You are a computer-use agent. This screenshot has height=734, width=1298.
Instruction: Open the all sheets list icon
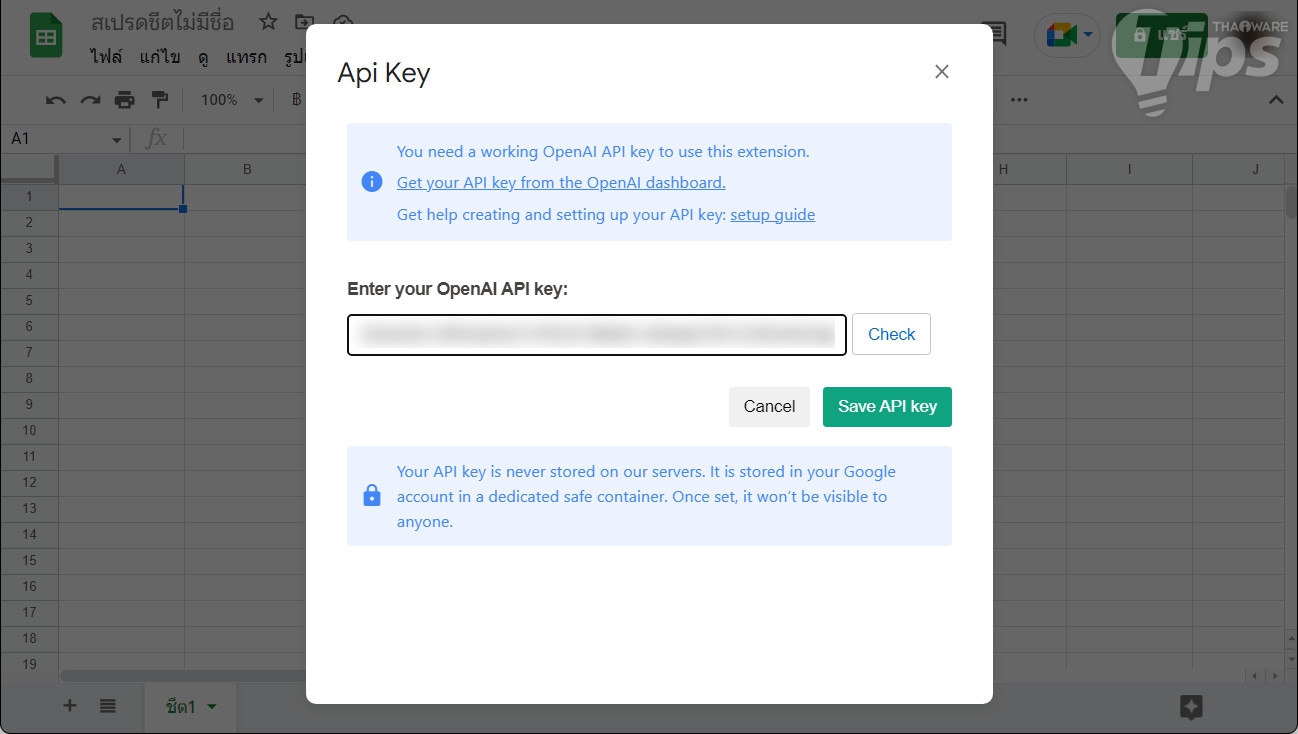pyautogui.click(x=108, y=706)
